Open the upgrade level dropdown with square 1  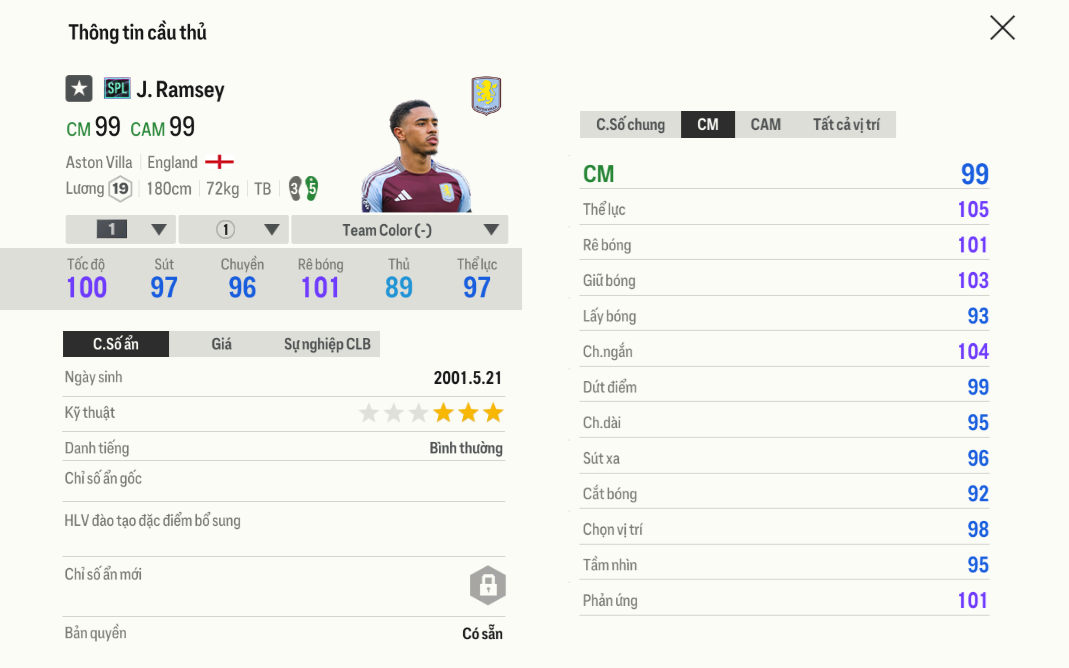point(121,230)
